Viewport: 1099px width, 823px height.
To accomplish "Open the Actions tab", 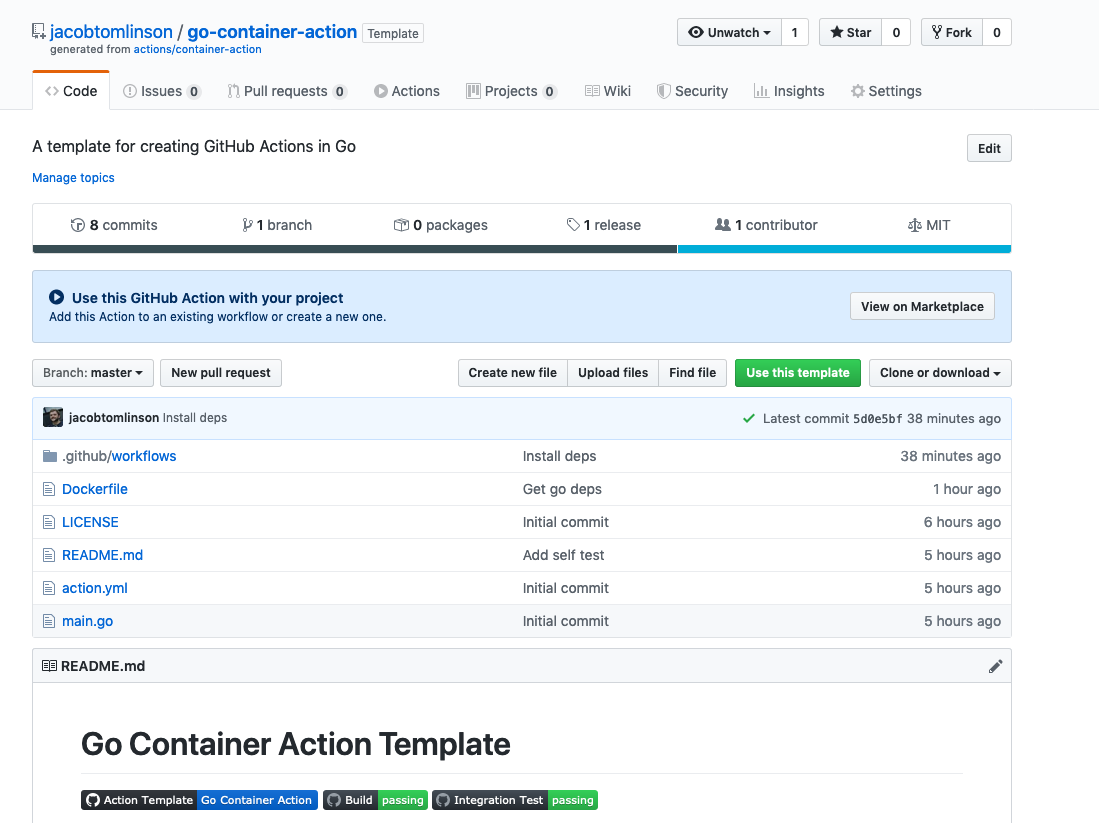I will [x=407, y=91].
